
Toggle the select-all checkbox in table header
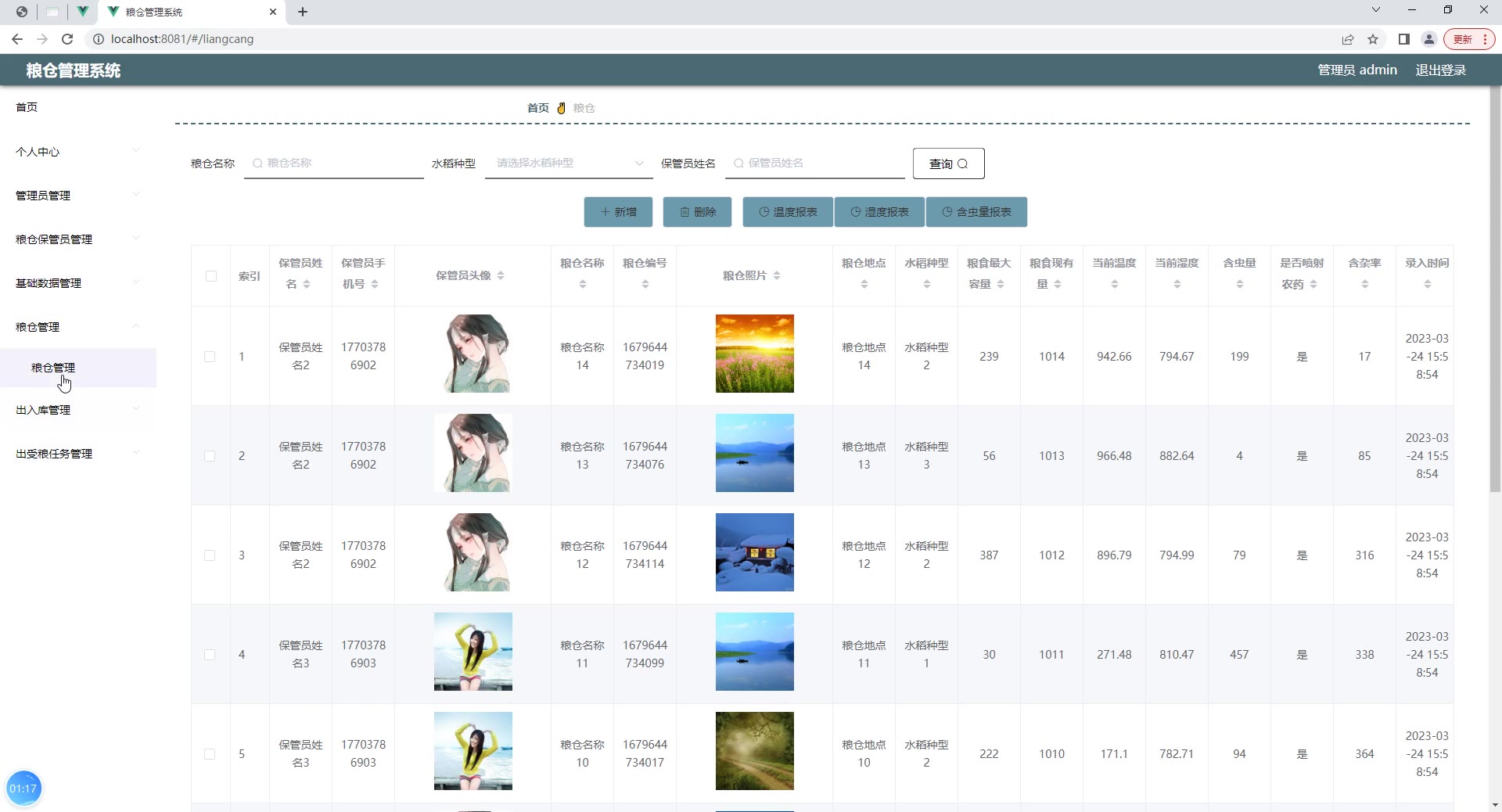tap(211, 276)
